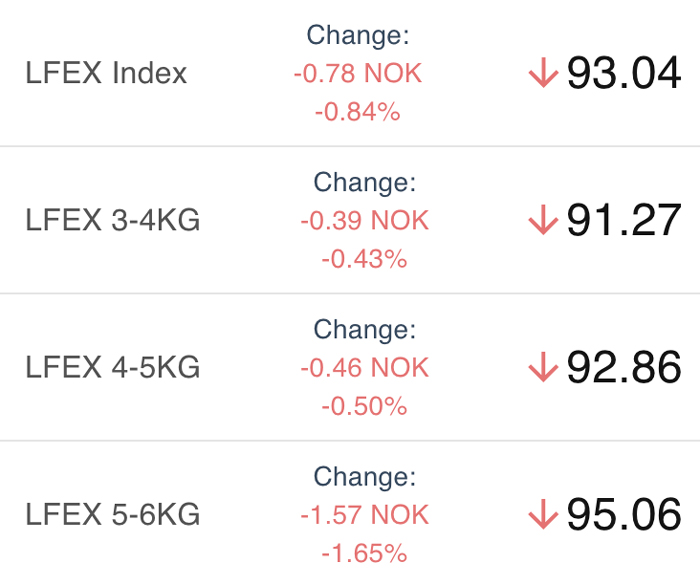Open the LFEX Index row

coord(350,73)
